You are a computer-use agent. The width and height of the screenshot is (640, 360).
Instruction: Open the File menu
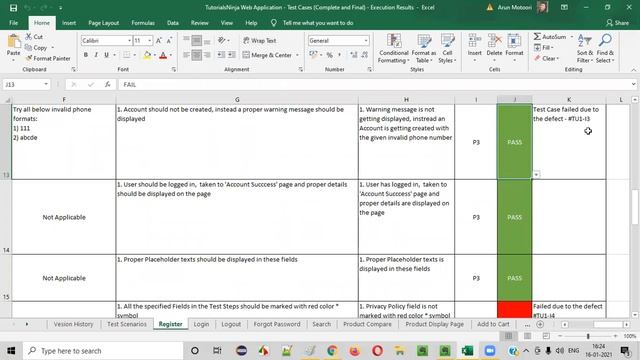[x=13, y=23]
